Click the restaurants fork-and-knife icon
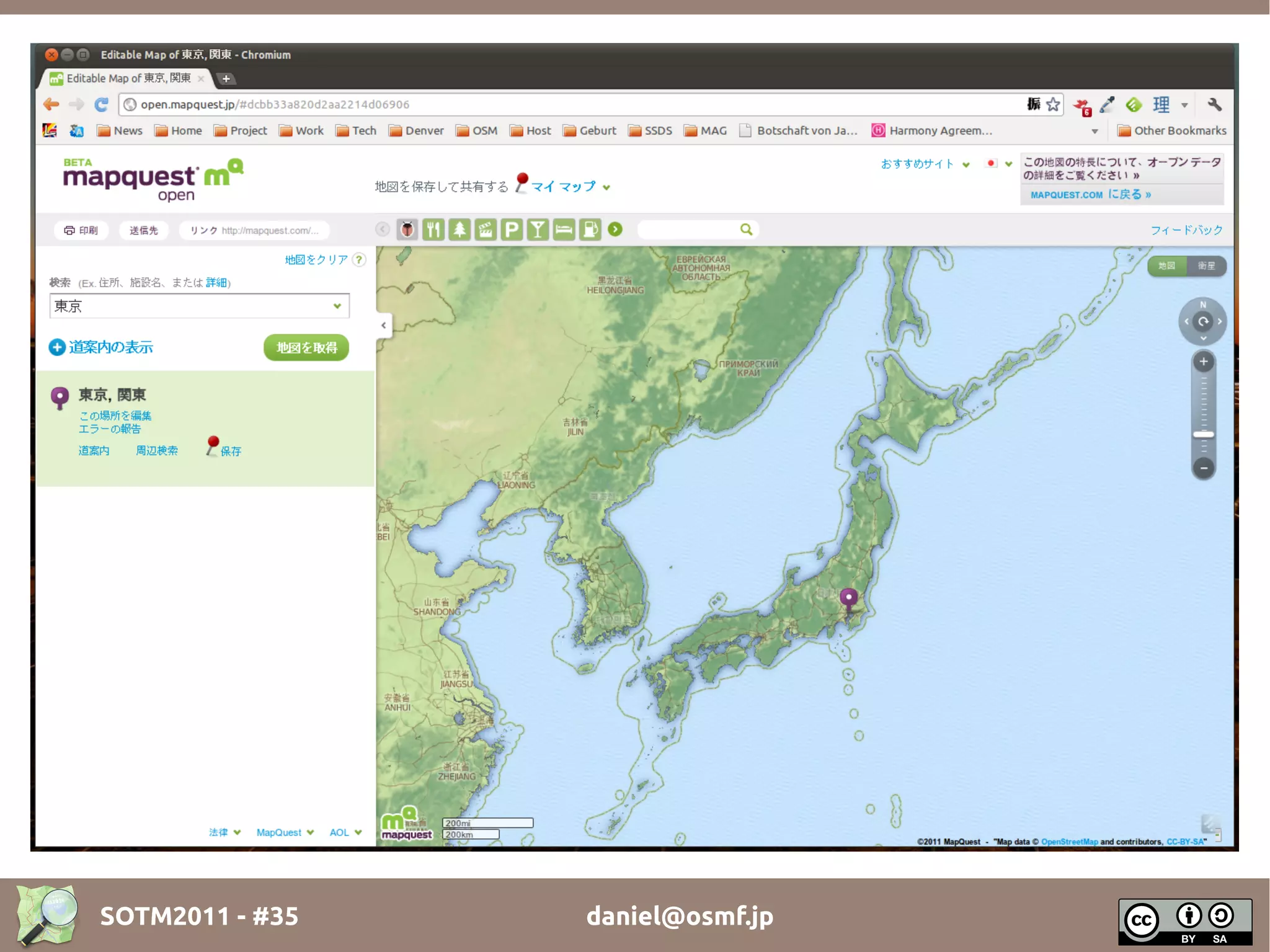The height and width of the screenshot is (952, 1270). click(x=433, y=229)
